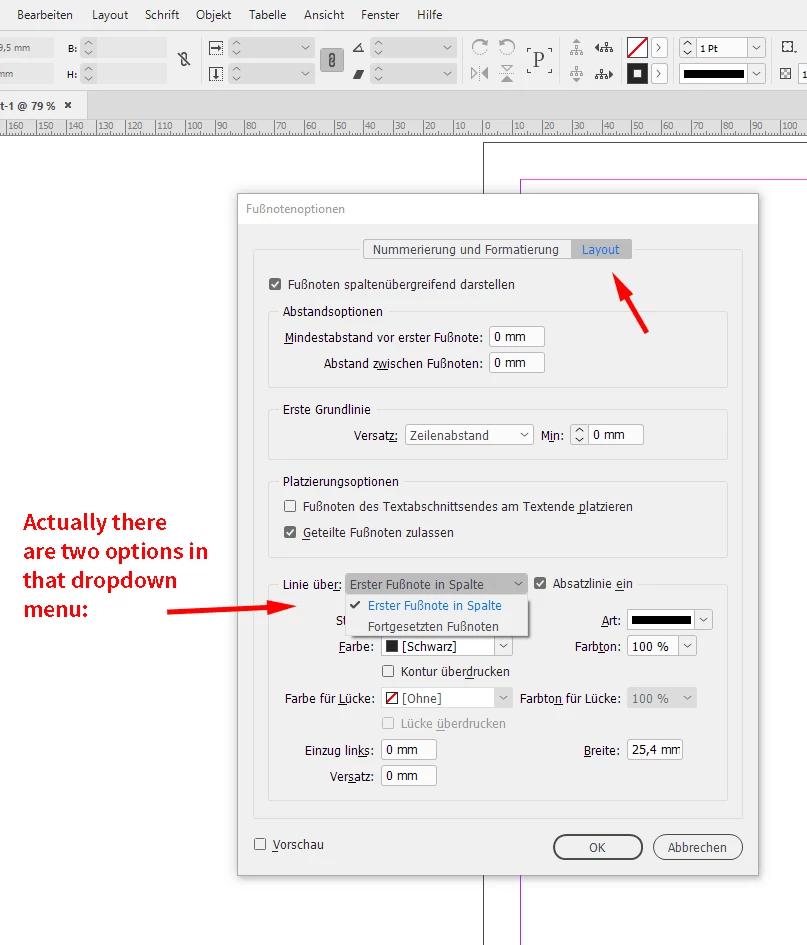
Task: Open the Versatz 'Zeilenabstand' dropdown
Action: pos(469,435)
